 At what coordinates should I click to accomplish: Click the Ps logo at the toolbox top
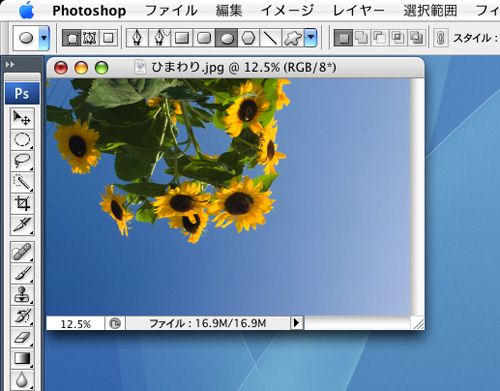tap(22, 93)
